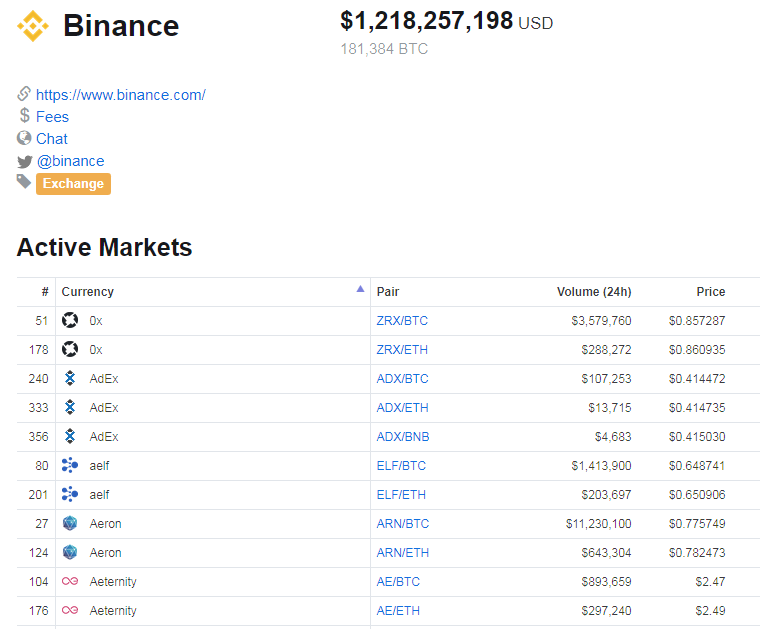Click the Aeternity icon in row 176

[70, 610]
